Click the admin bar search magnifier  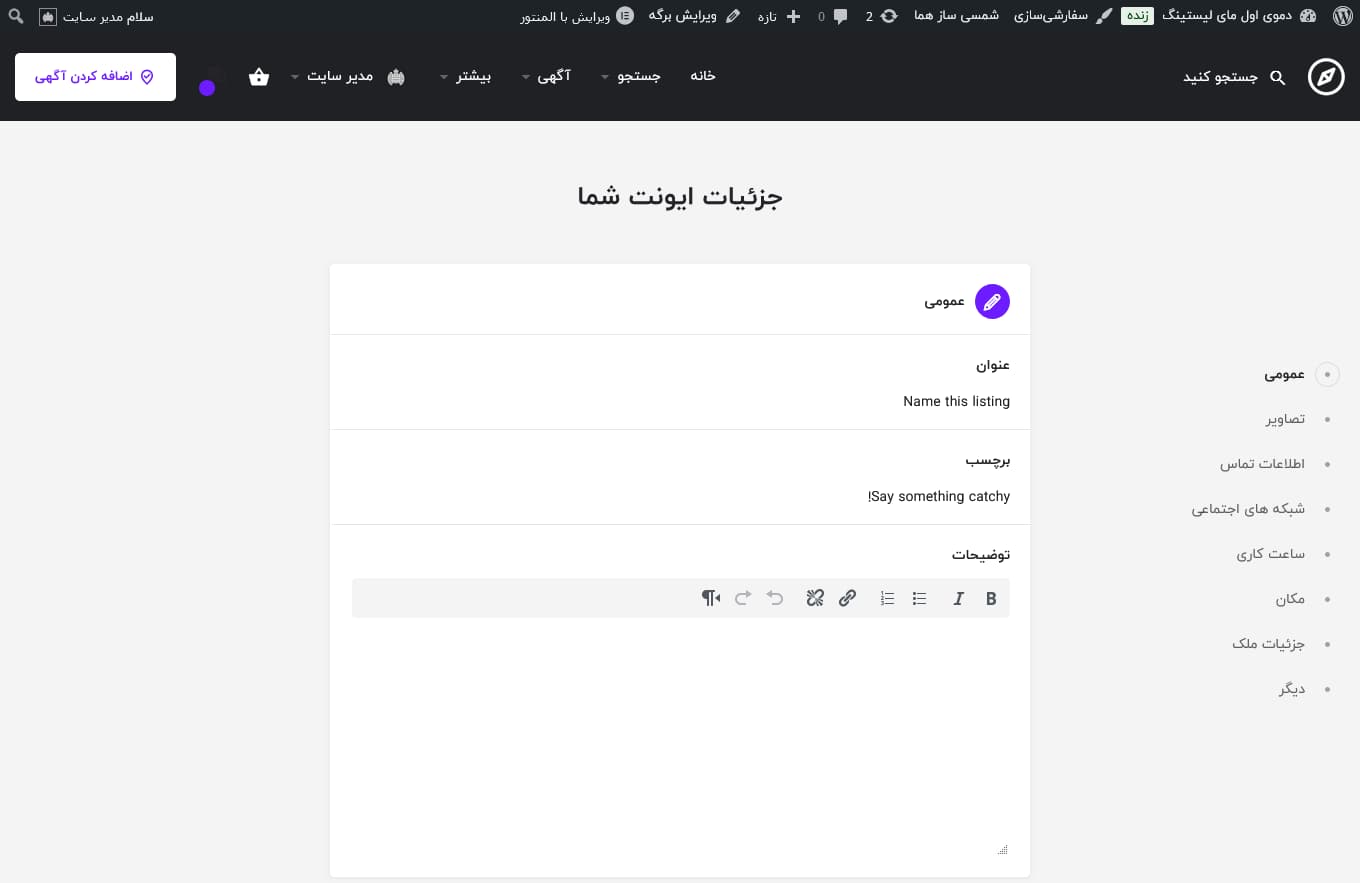(x=16, y=16)
